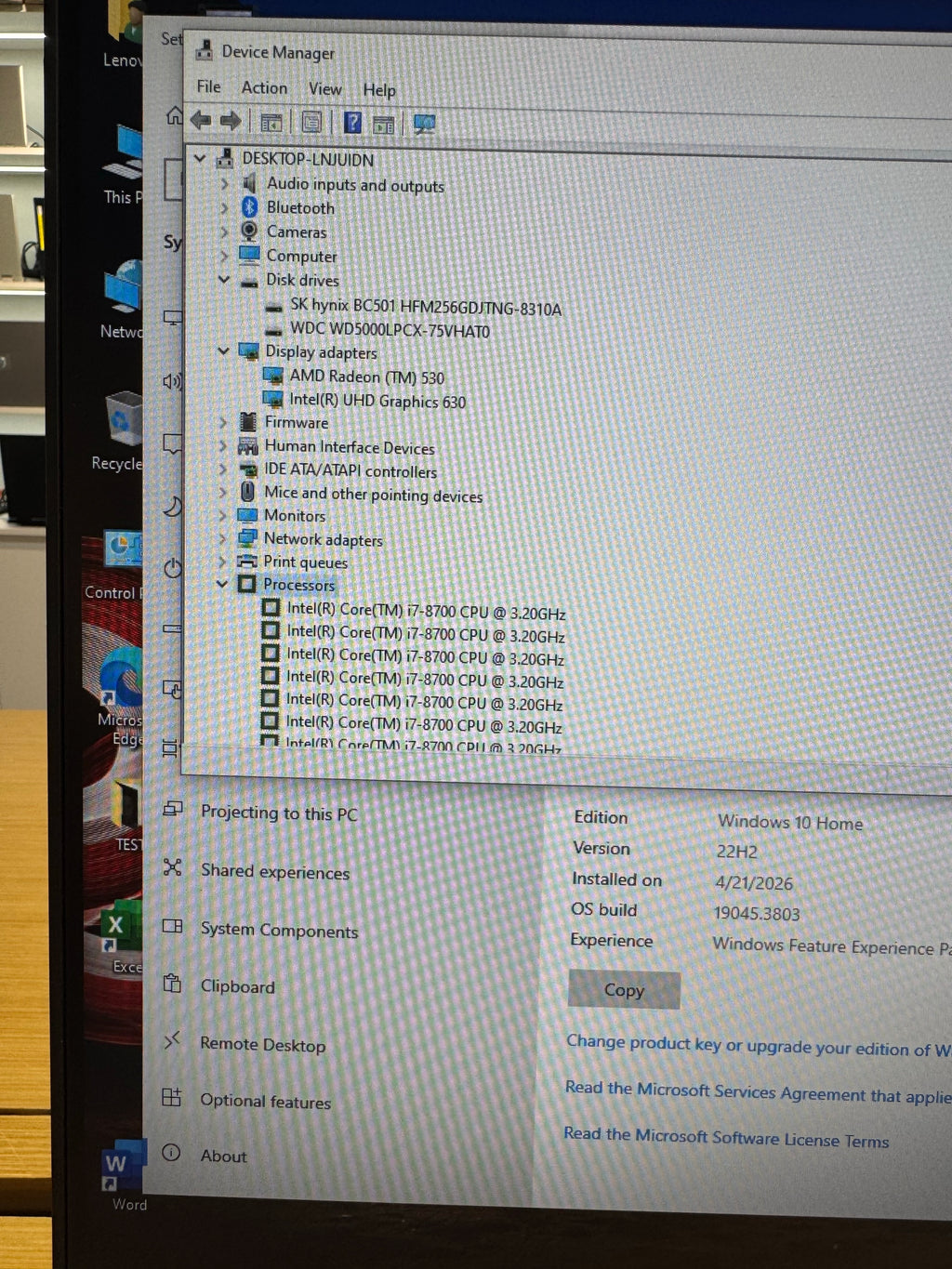
Task: Click the Bluetooth category icon
Action: (x=249, y=207)
